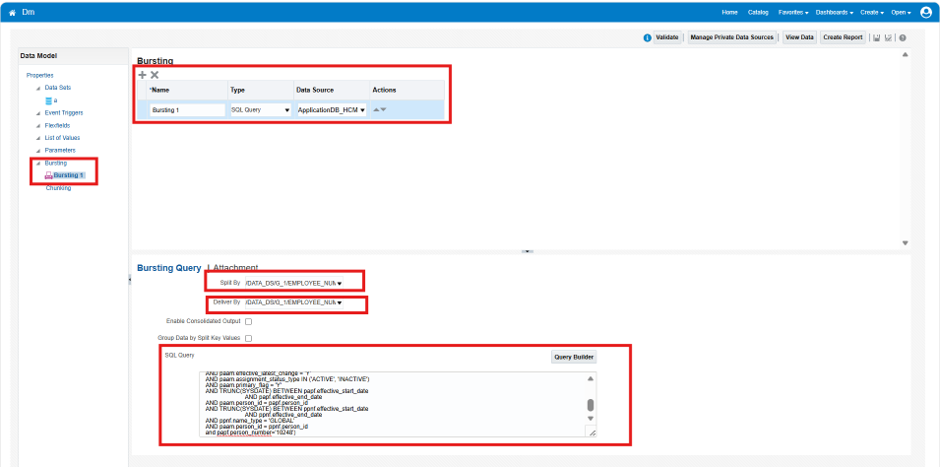940x467 pixels.
Task: Click the Save As icon in toolbar
Action: tap(888, 38)
